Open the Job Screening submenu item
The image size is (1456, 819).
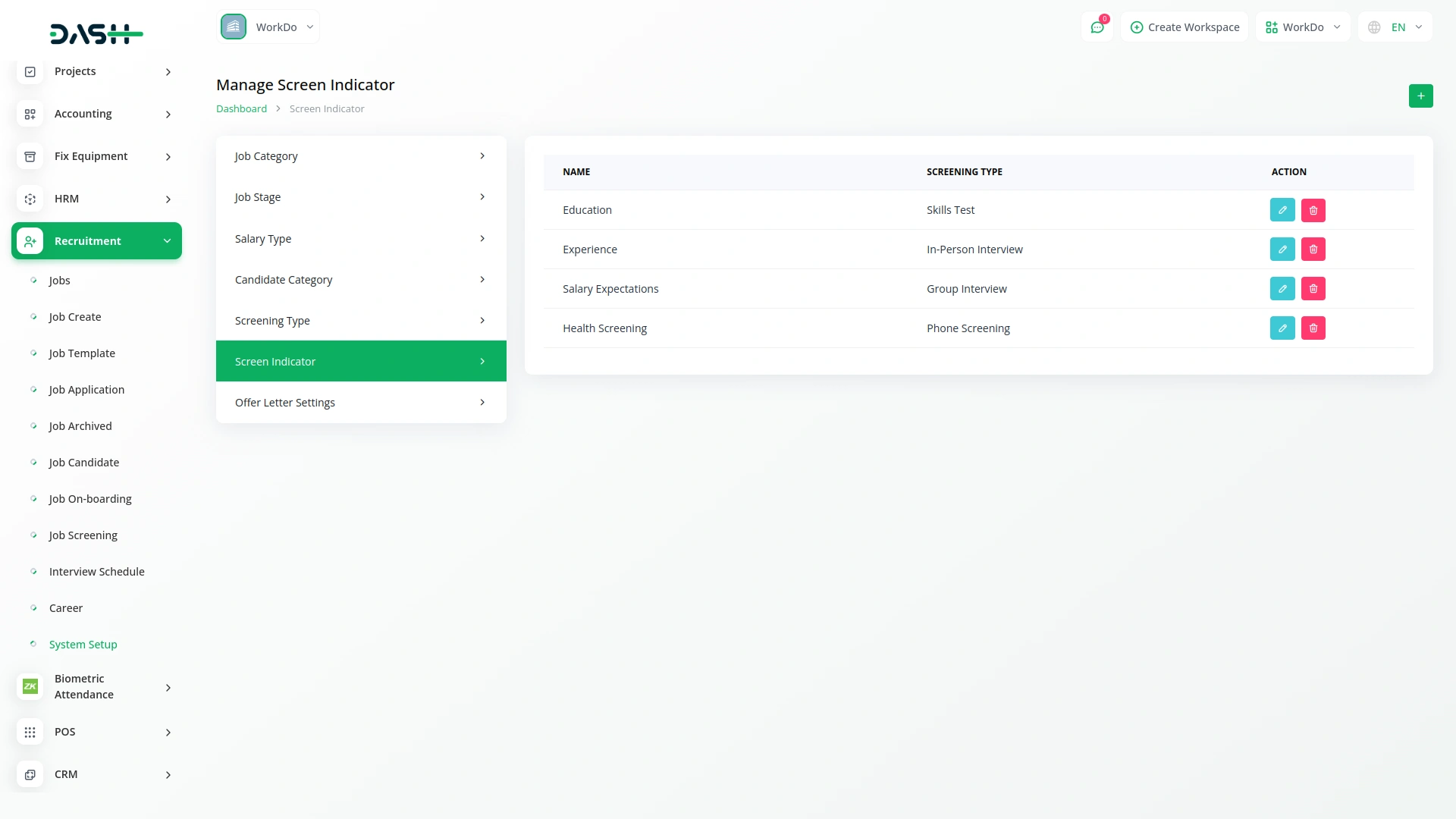(x=83, y=535)
